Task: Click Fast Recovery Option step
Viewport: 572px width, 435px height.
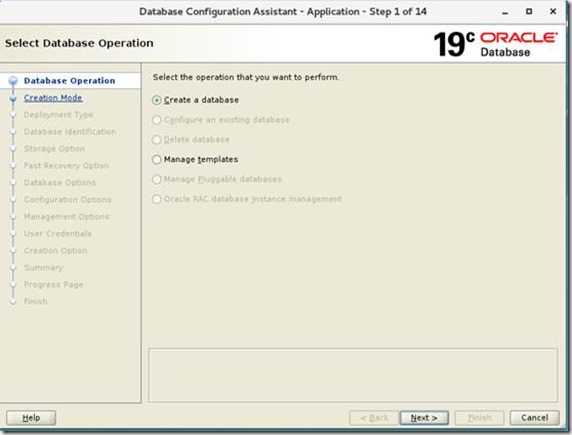Action: pyautogui.click(x=66, y=166)
